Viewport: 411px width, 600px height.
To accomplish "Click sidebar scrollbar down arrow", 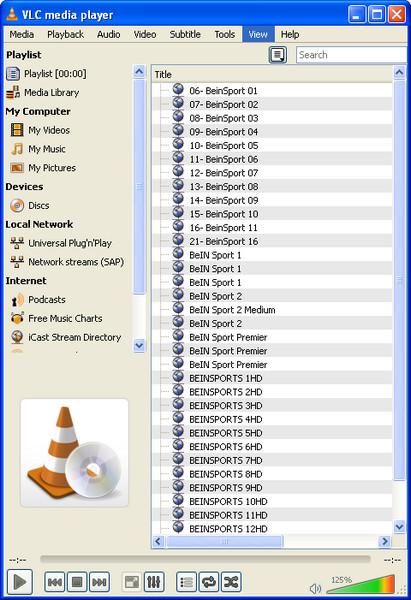I will [x=139, y=346].
